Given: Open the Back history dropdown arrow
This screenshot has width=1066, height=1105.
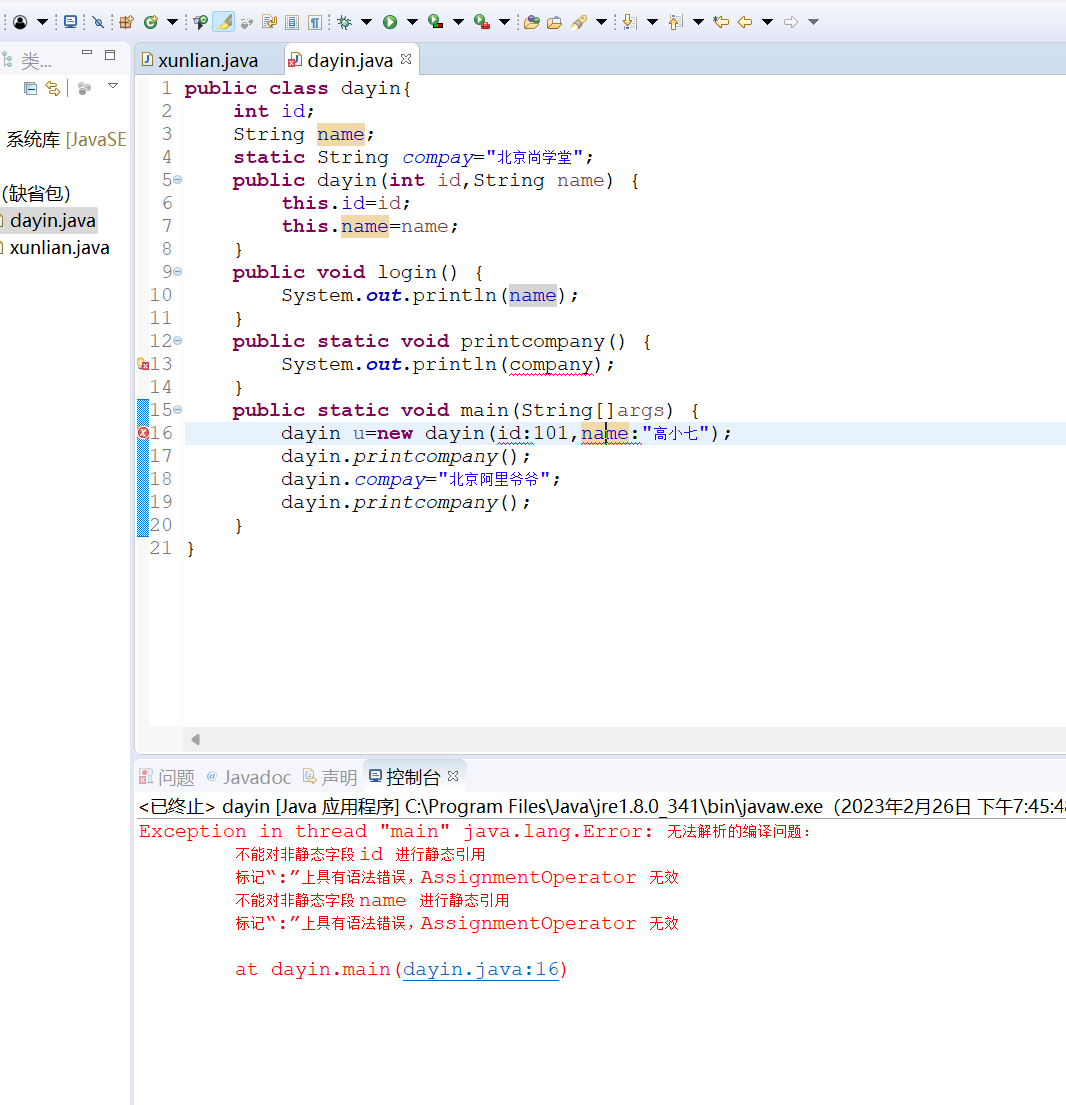Looking at the screenshot, I should click(767, 22).
